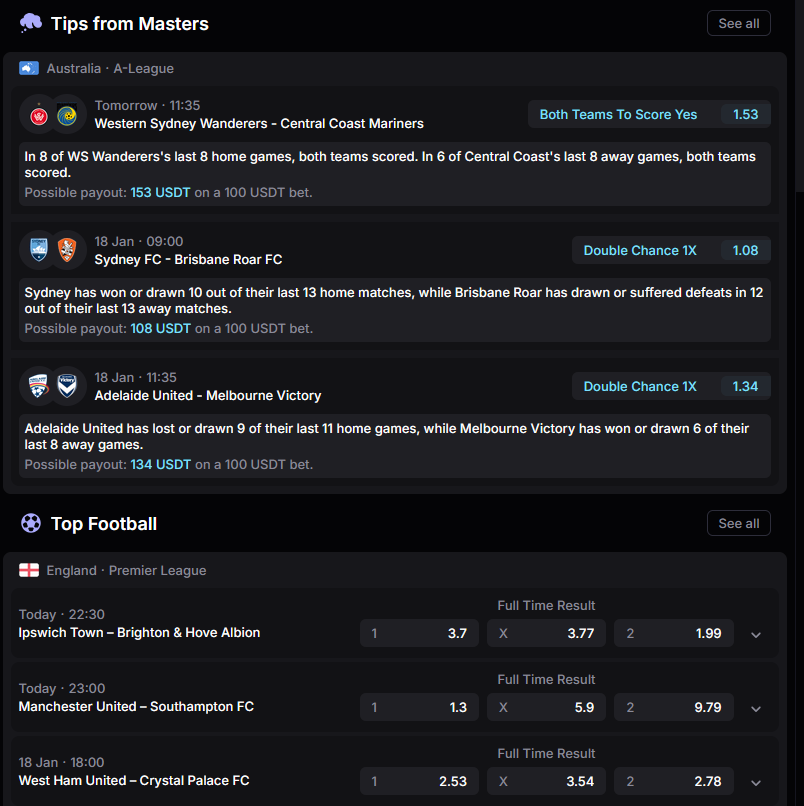
Task: Expand markets for Ipswich Town match
Action: coord(756,634)
